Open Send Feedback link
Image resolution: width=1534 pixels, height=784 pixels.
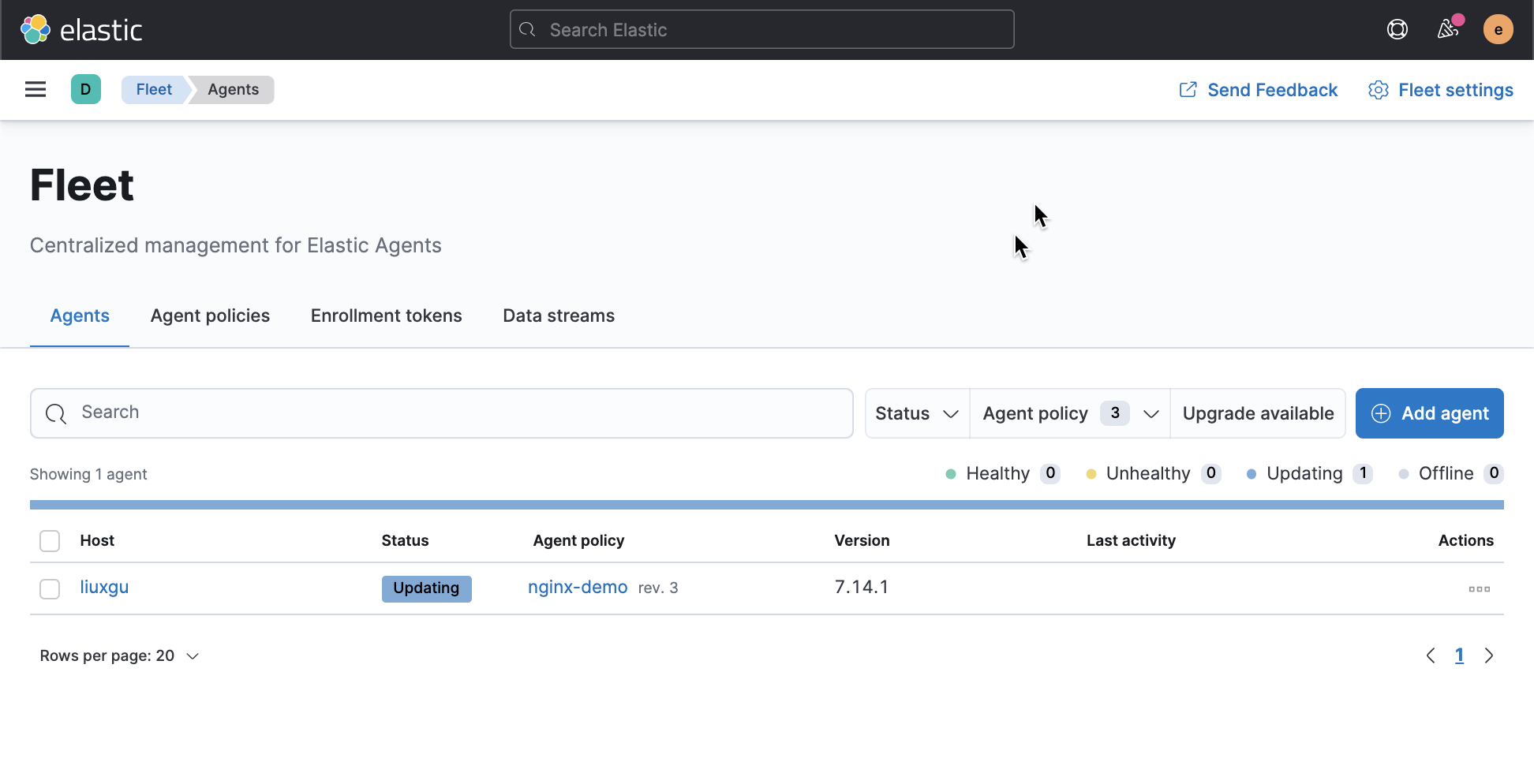point(1259,90)
